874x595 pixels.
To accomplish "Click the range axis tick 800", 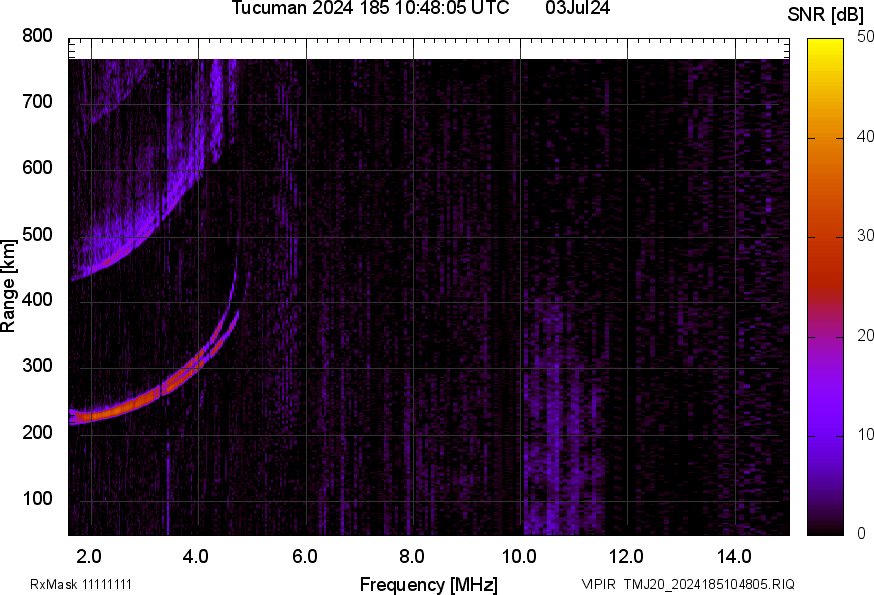I will click(x=37, y=36).
